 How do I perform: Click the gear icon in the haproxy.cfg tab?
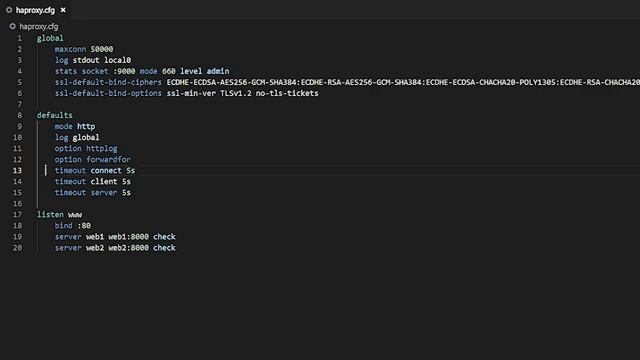(9, 10)
